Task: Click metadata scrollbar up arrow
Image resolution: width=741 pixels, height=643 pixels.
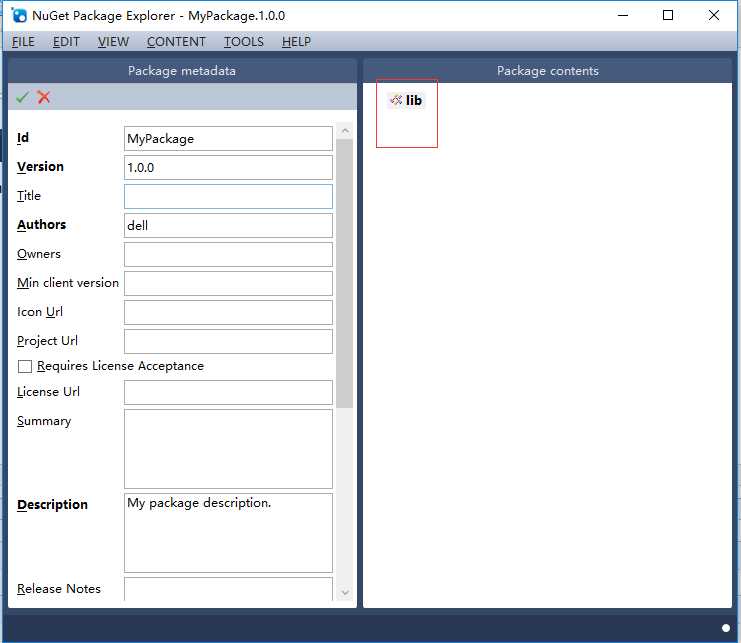Action: 345,131
